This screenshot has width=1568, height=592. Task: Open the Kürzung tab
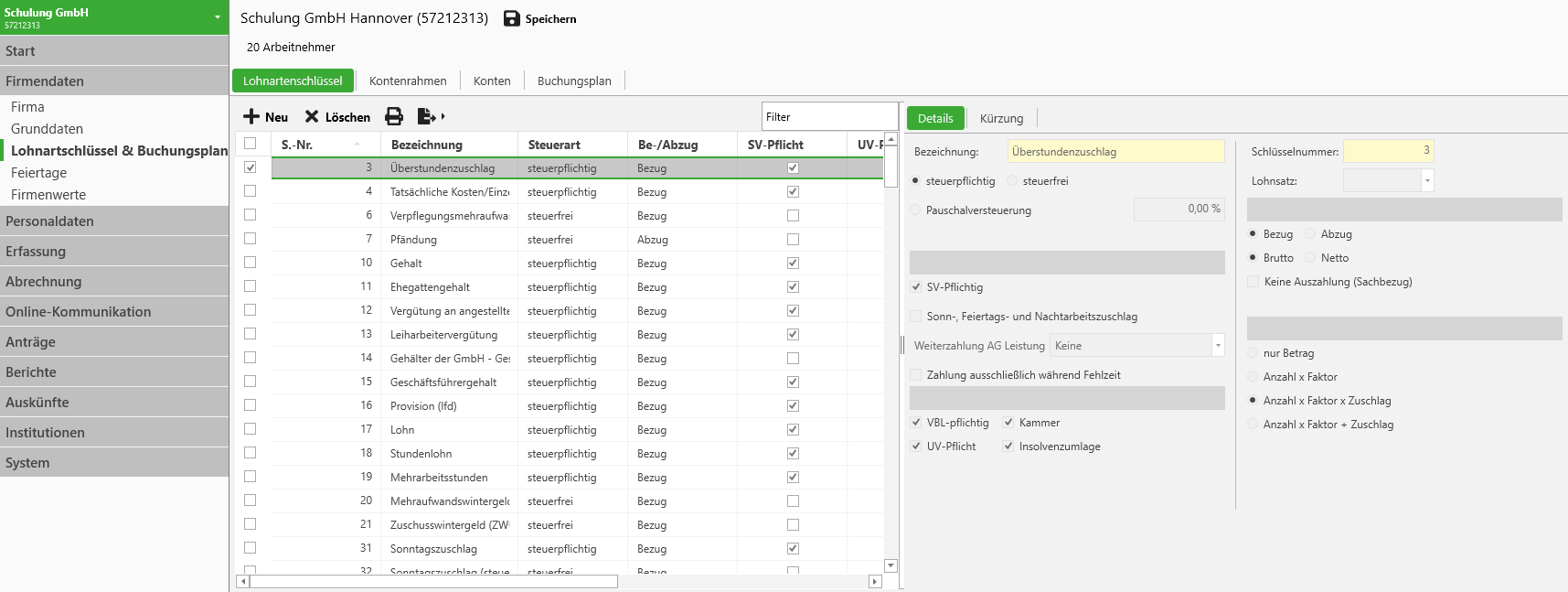(x=1001, y=118)
